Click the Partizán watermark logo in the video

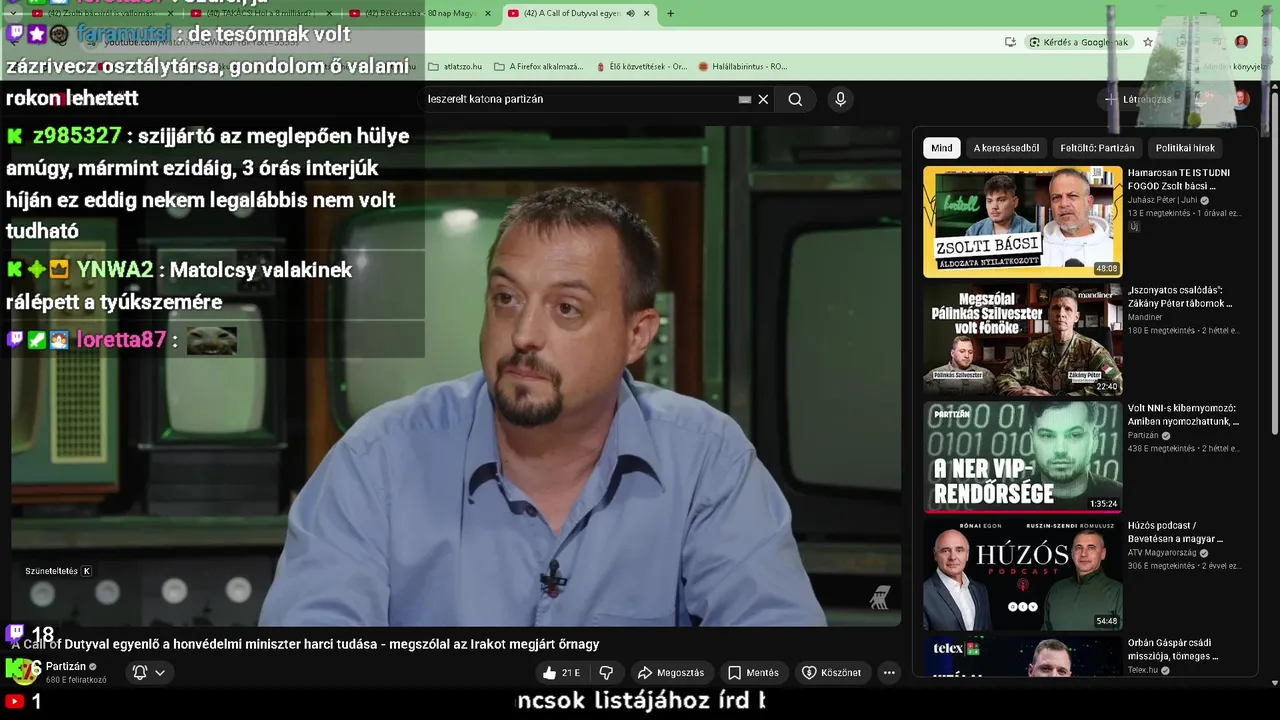[880, 598]
